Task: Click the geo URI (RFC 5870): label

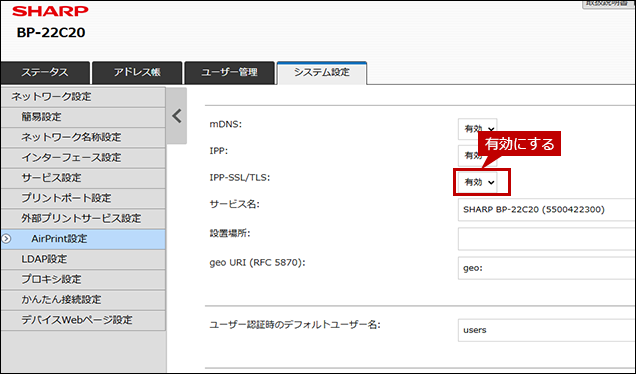Action: pyautogui.click(x=257, y=263)
